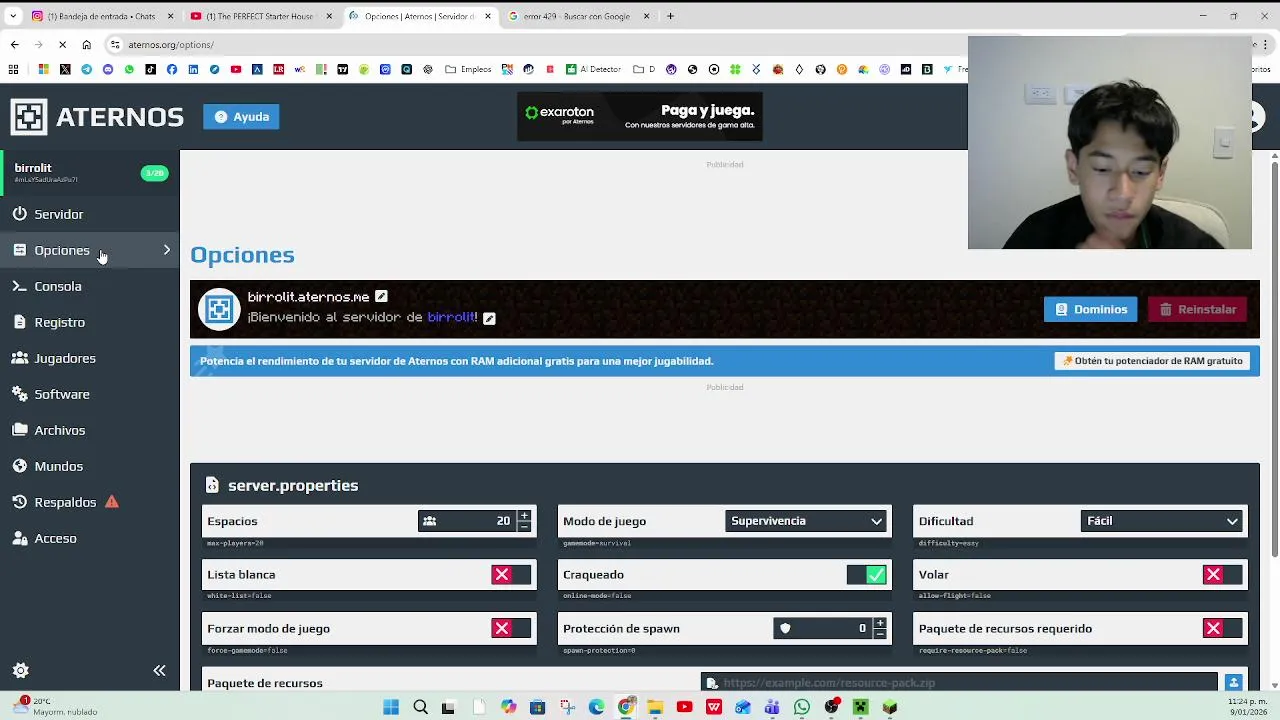Enable the Volar toggle
This screenshot has height=720, width=1280.
click(1223, 575)
